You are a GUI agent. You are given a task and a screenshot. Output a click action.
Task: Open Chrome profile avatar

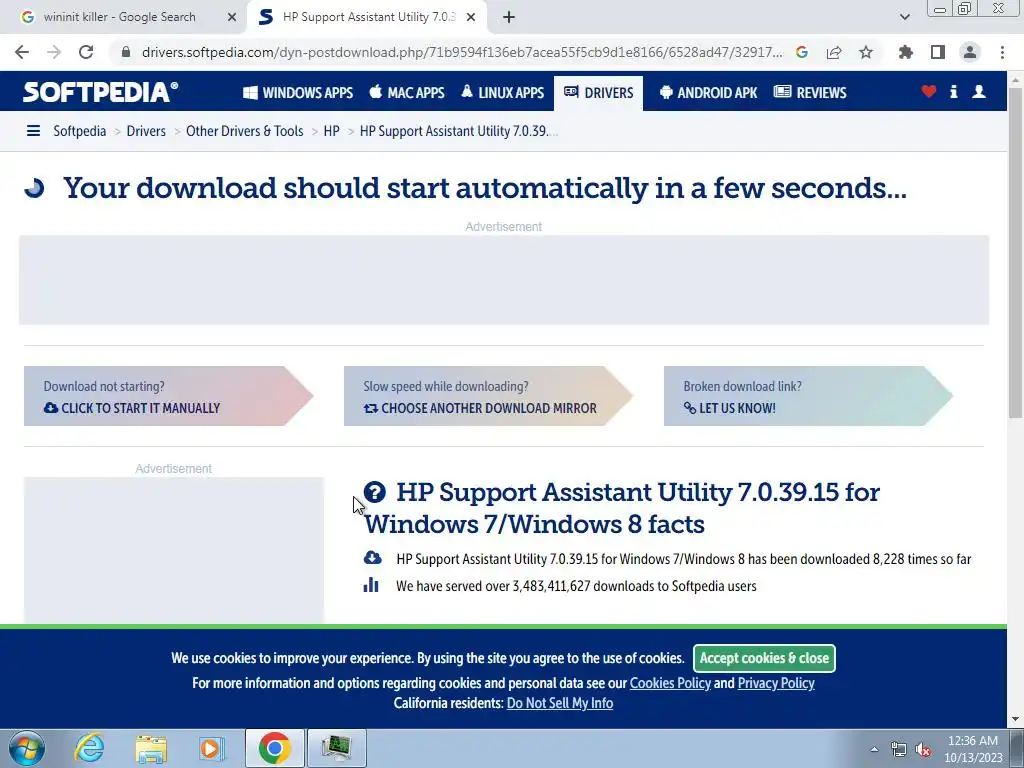coord(970,52)
